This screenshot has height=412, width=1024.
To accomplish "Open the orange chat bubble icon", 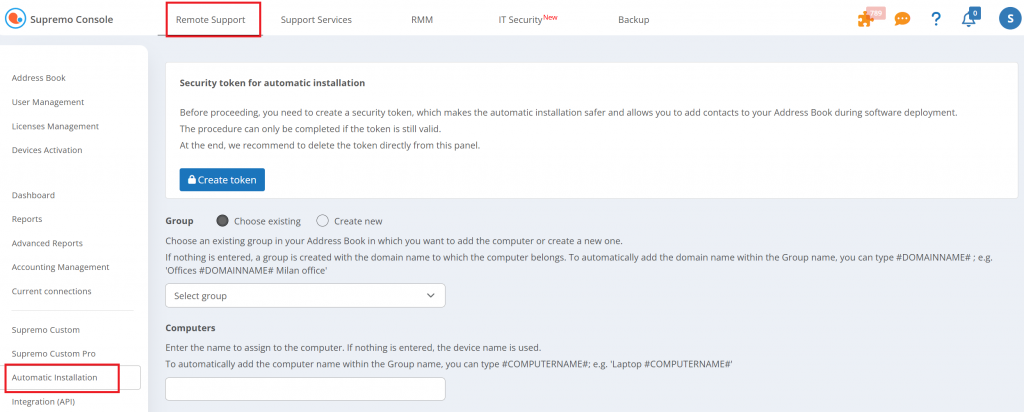I will [902, 19].
